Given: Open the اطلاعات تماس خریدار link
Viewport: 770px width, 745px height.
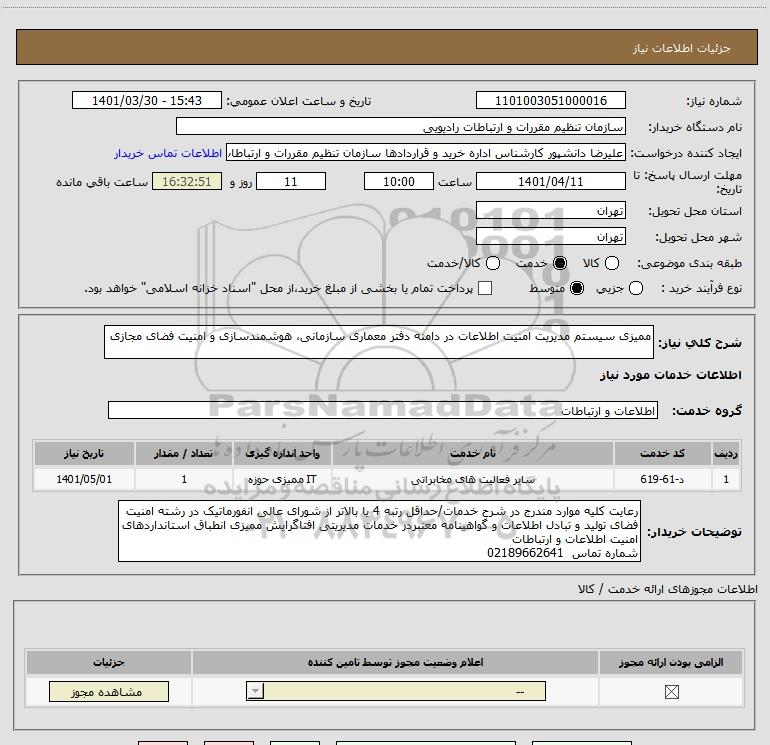Looking at the screenshot, I should pyautogui.click(x=168, y=153).
